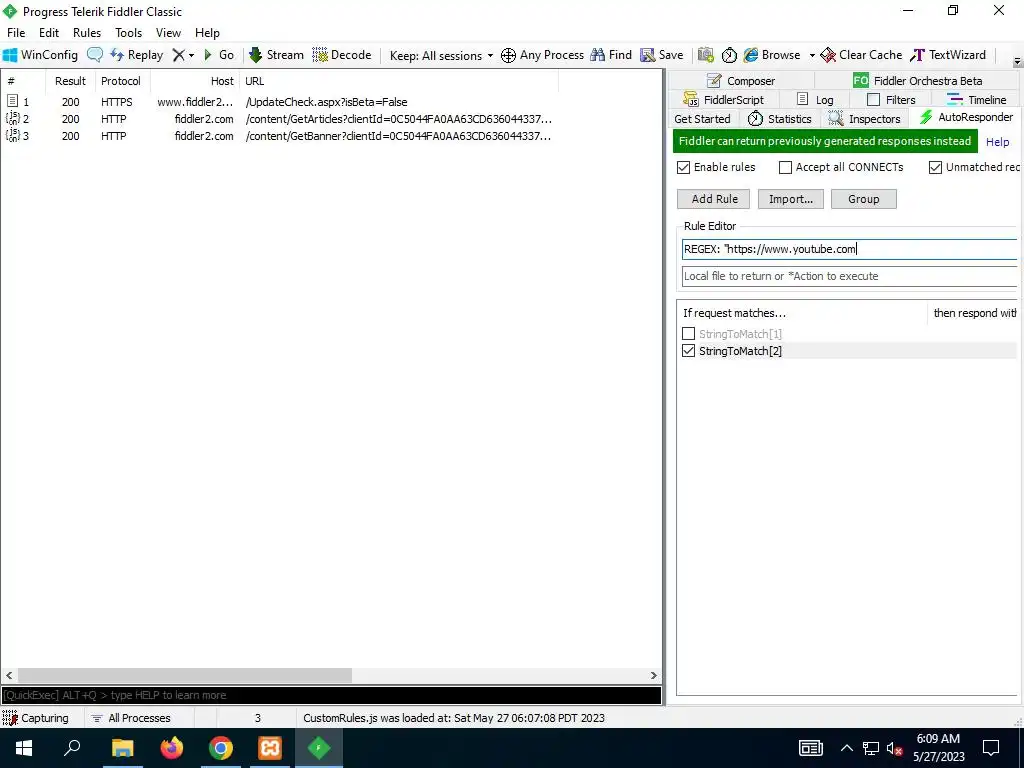
Task: Open Fiddler Orchestra Beta tab
Action: (x=918, y=80)
